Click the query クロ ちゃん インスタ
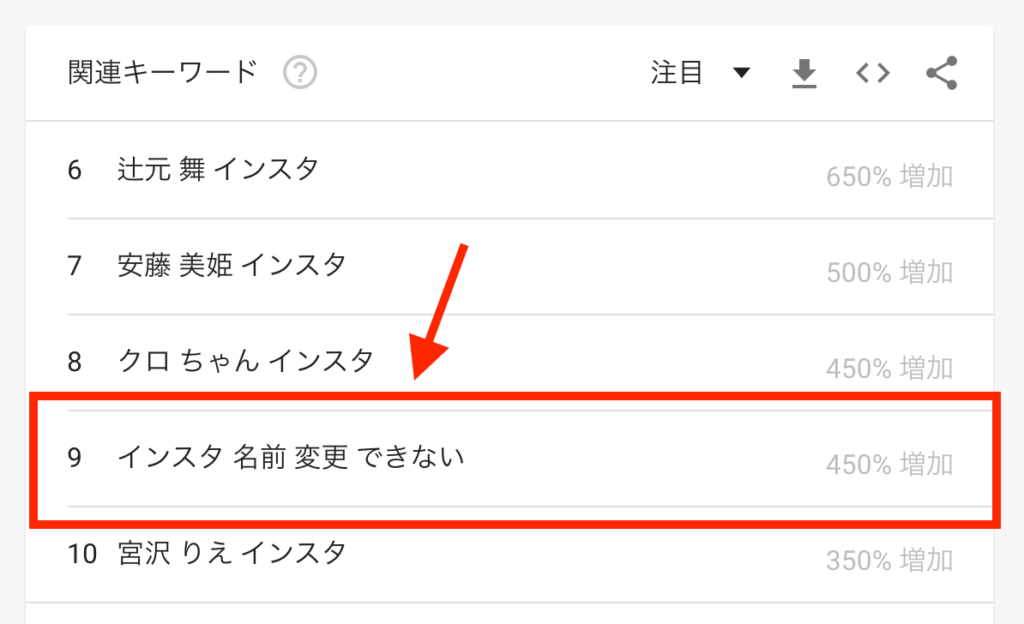This screenshot has height=624, width=1024. click(246, 361)
